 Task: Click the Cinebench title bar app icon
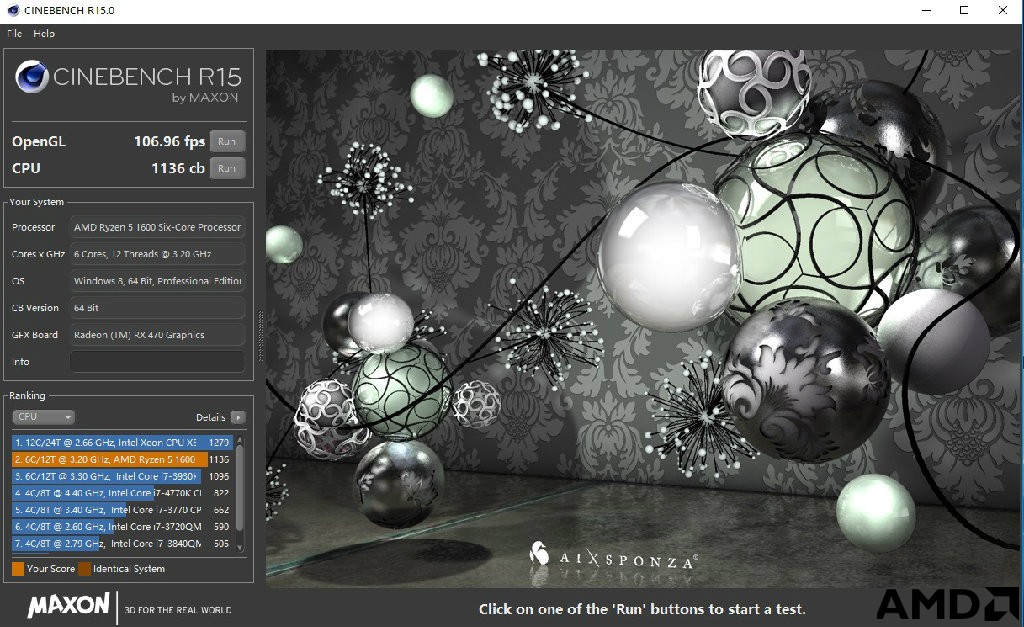[x=13, y=10]
